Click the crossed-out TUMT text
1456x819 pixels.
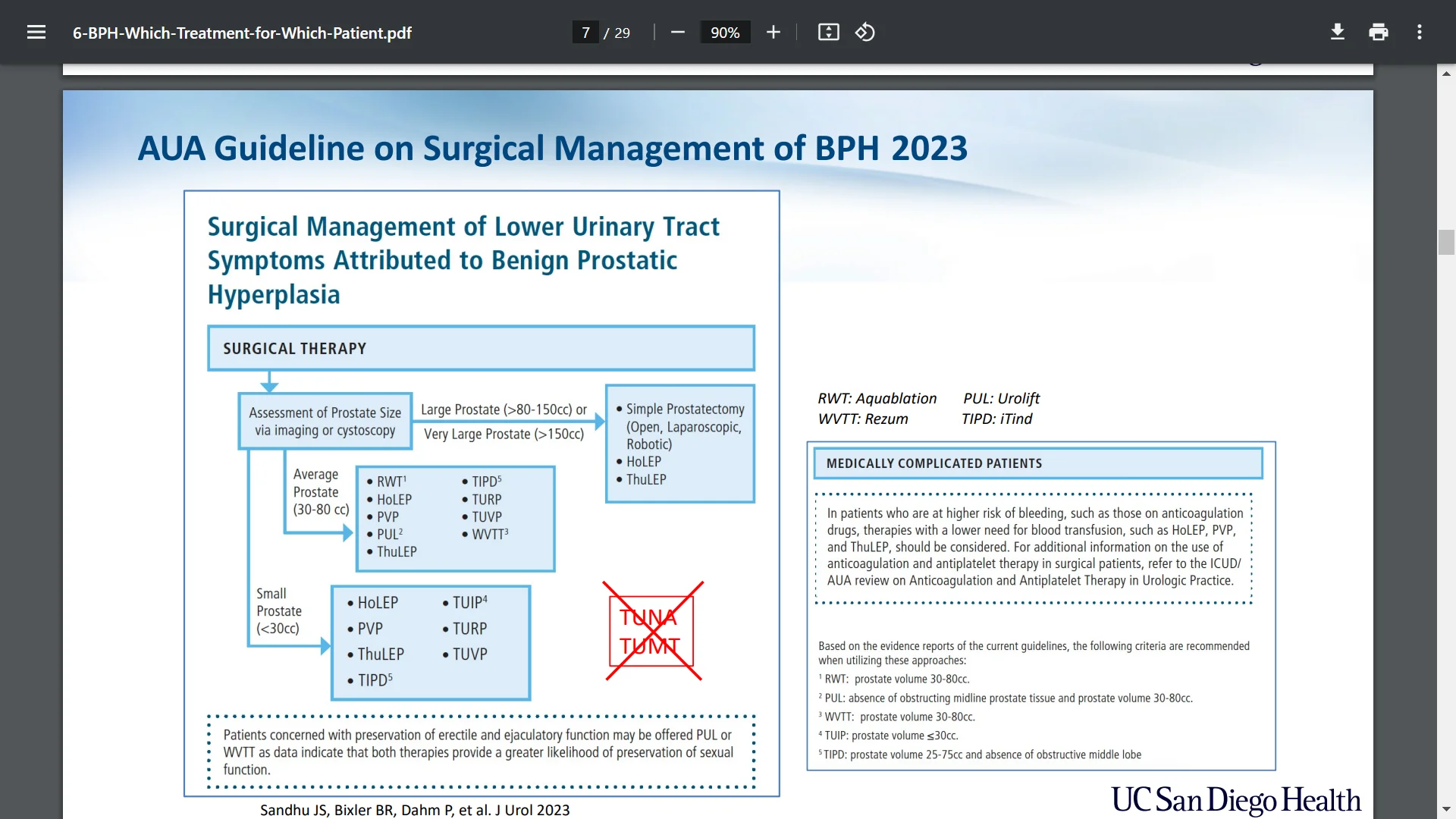[x=649, y=646]
